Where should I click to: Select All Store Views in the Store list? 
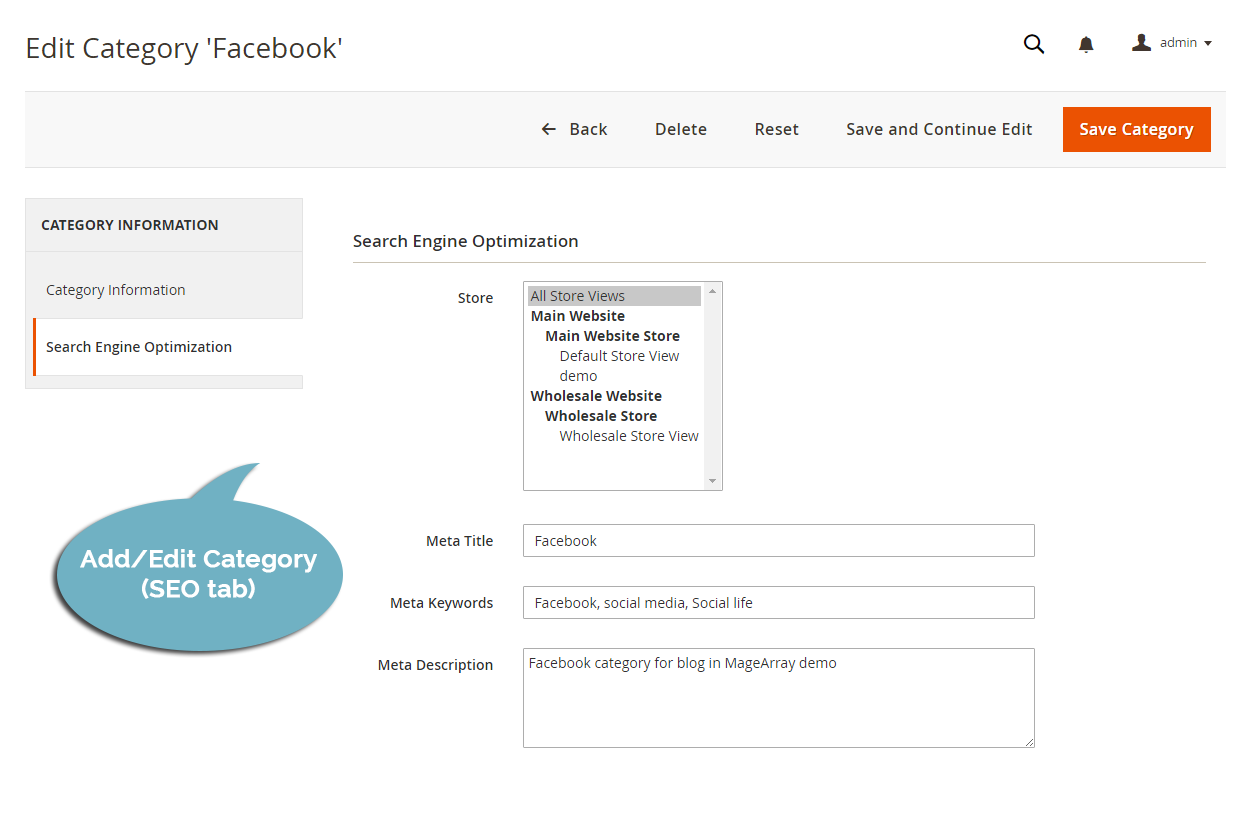click(577, 295)
